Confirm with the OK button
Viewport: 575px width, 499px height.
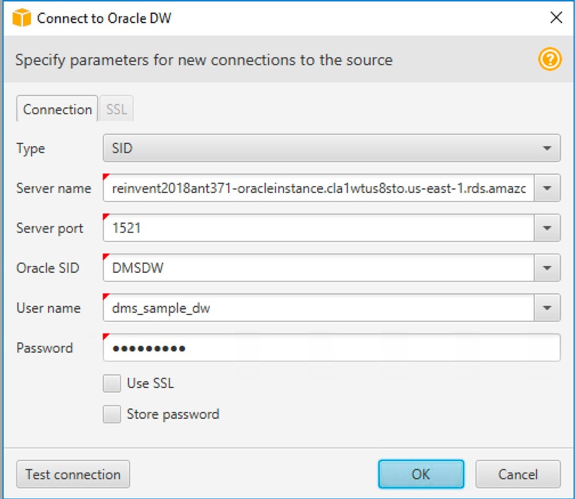click(x=421, y=474)
